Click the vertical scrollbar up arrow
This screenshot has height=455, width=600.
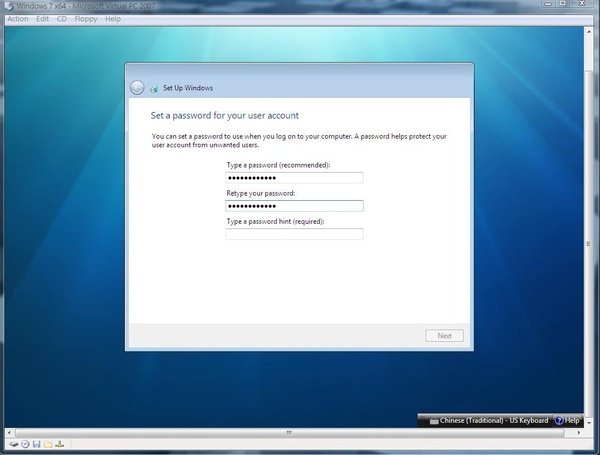pos(589,32)
